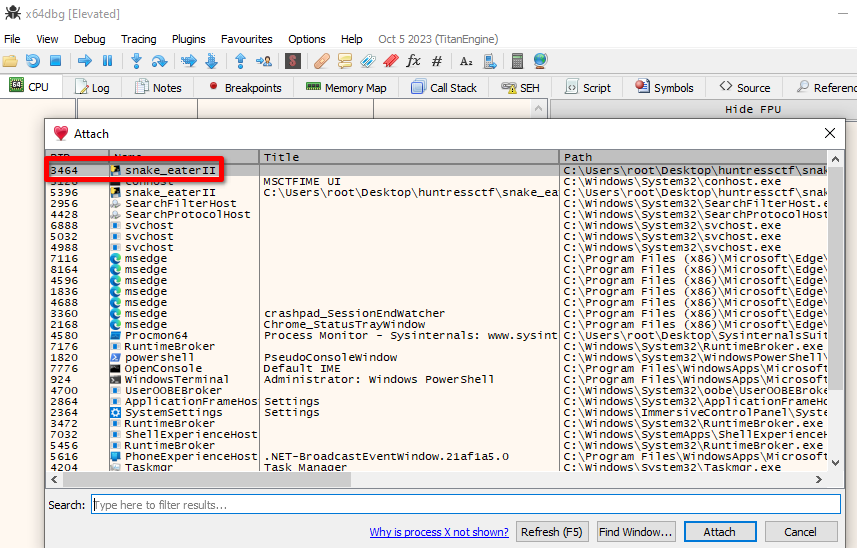Click the Pause execution icon

pyautogui.click(x=108, y=61)
